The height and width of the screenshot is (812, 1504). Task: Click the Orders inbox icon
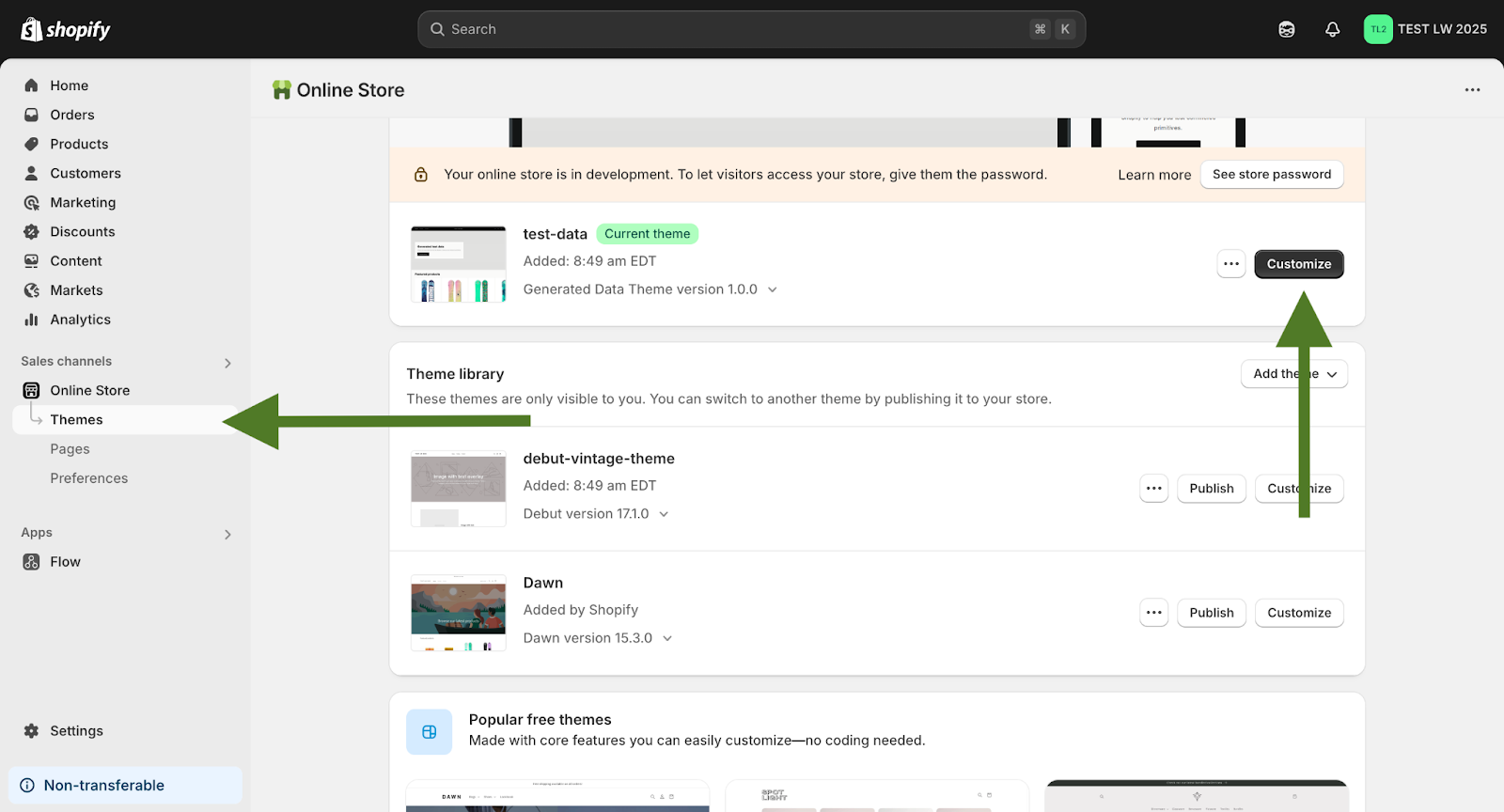click(32, 115)
